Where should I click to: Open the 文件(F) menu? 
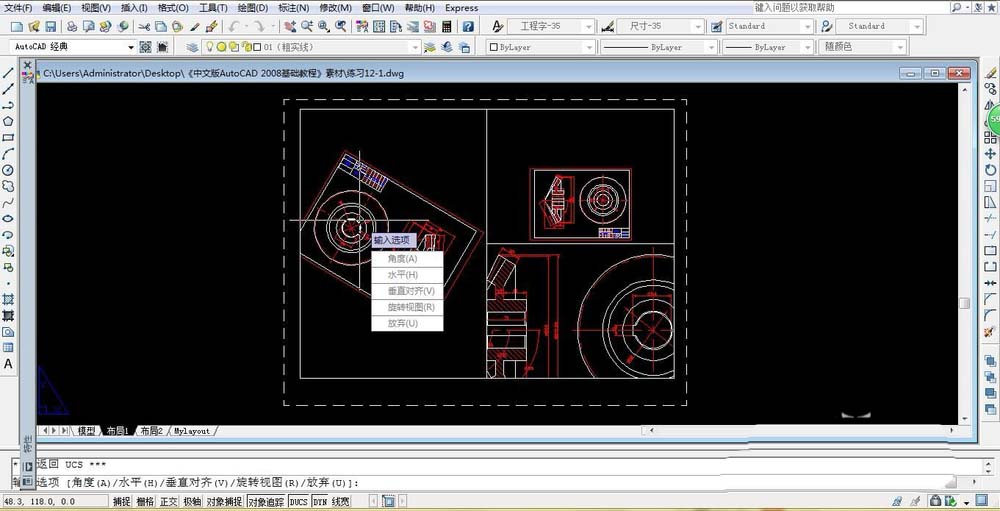pyautogui.click(x=18, y=8)
